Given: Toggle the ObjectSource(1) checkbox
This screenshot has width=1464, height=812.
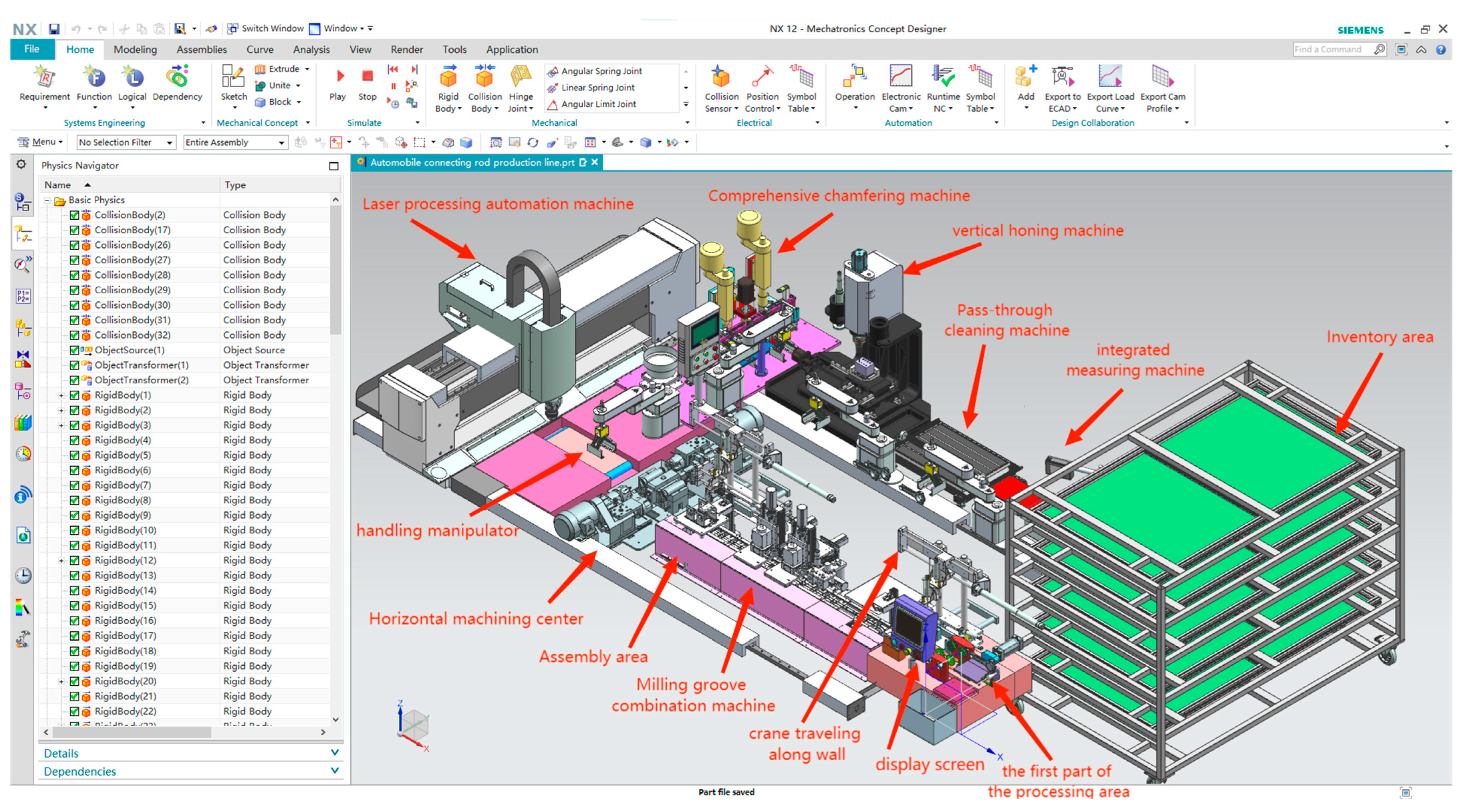Looking at the screenshot, I should point(74,350).
